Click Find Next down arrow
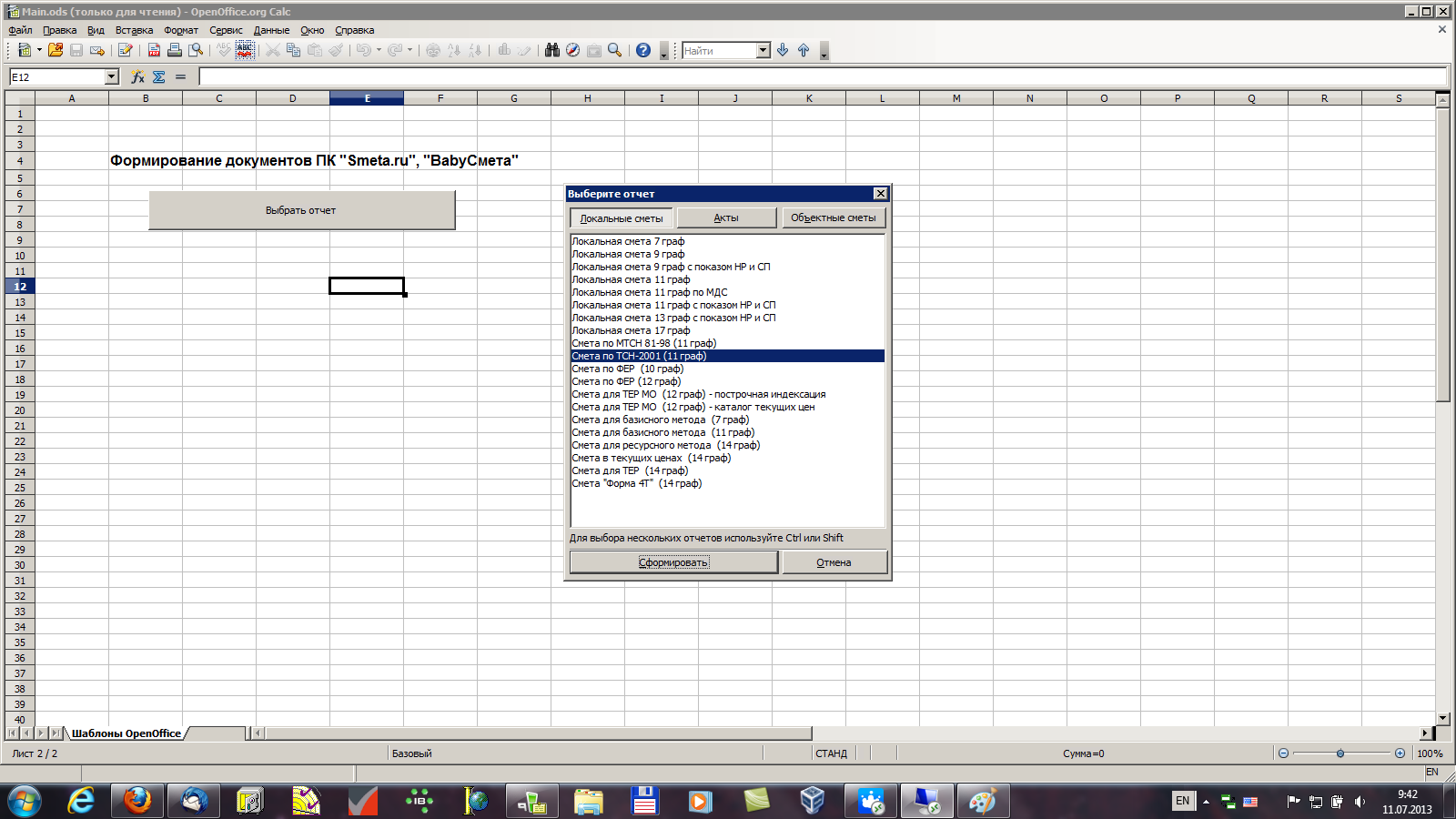The width and height of the screenshot is (1456, 819). coord(783,50)
